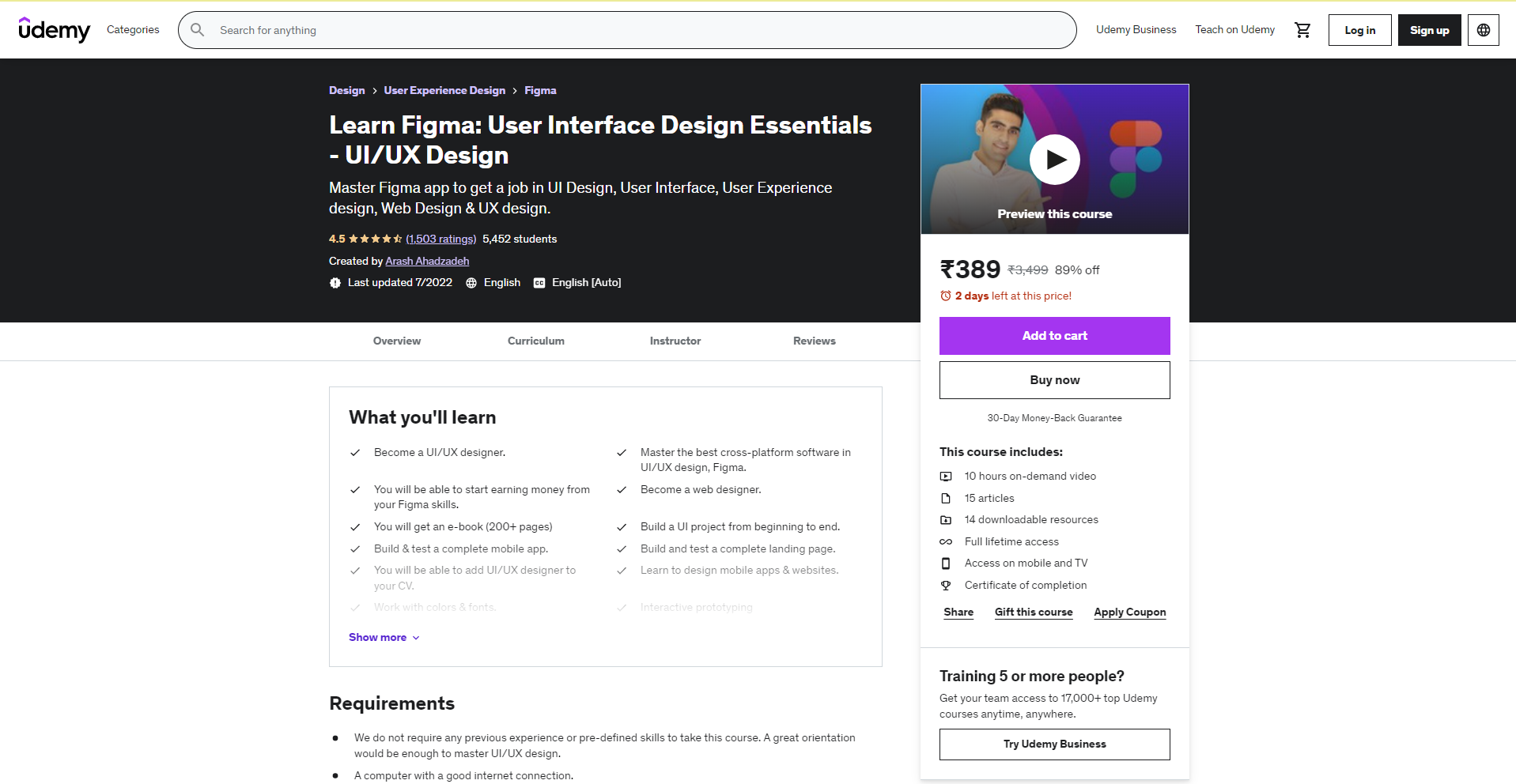The height and width of the screenshot is (784, 1516).
Task: Click the search magnifier icon
Action: click(x=198, y=30)
